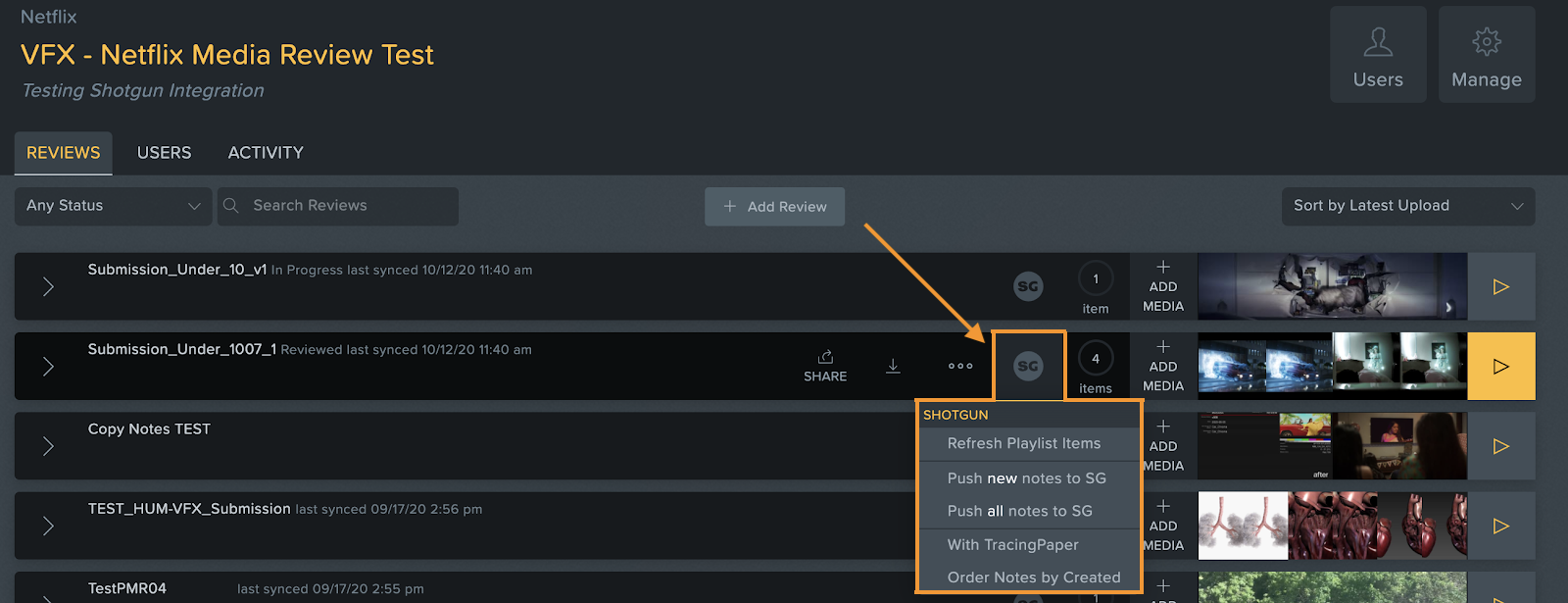Download the Submission_Under_1007_1 review
Viewport: 1568px width, 603px height.
coord(893,366)
